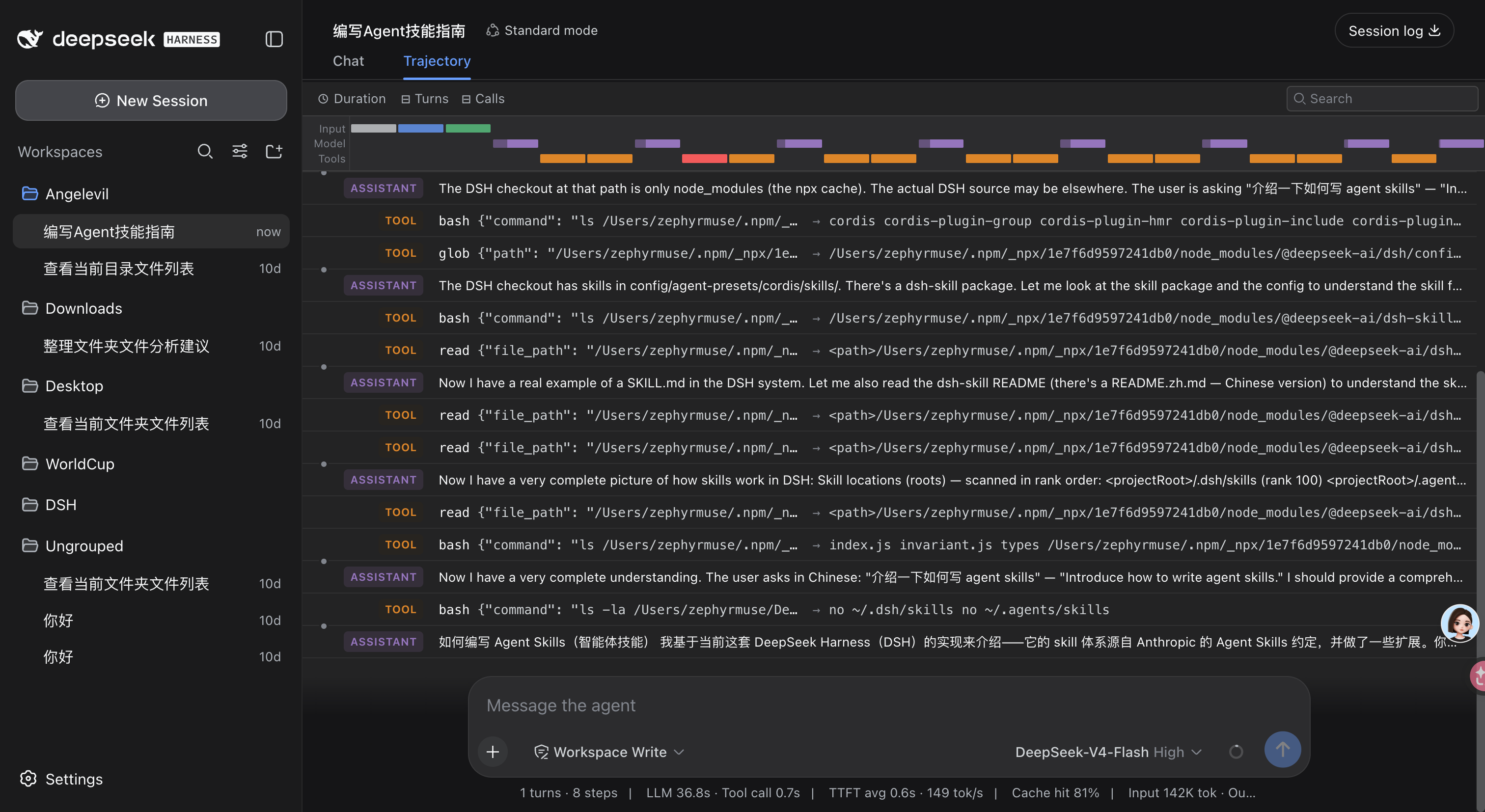Search workspaces with the magnifier icon
This screenshot has width=1485, height=812.
pyautogui.click(x=205, y=152)
